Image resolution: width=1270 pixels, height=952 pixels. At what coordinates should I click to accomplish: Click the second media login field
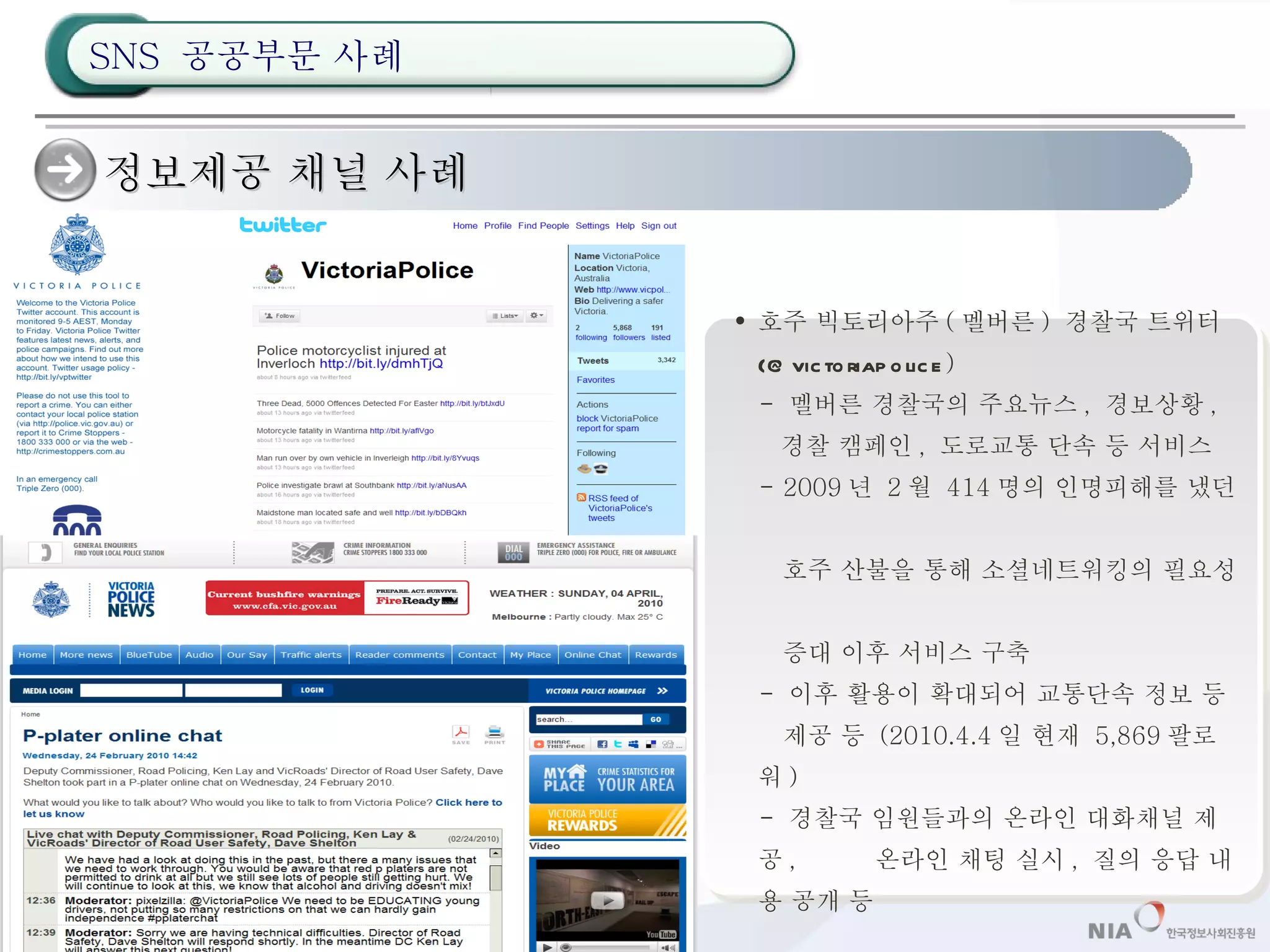(x=233, y=690)
